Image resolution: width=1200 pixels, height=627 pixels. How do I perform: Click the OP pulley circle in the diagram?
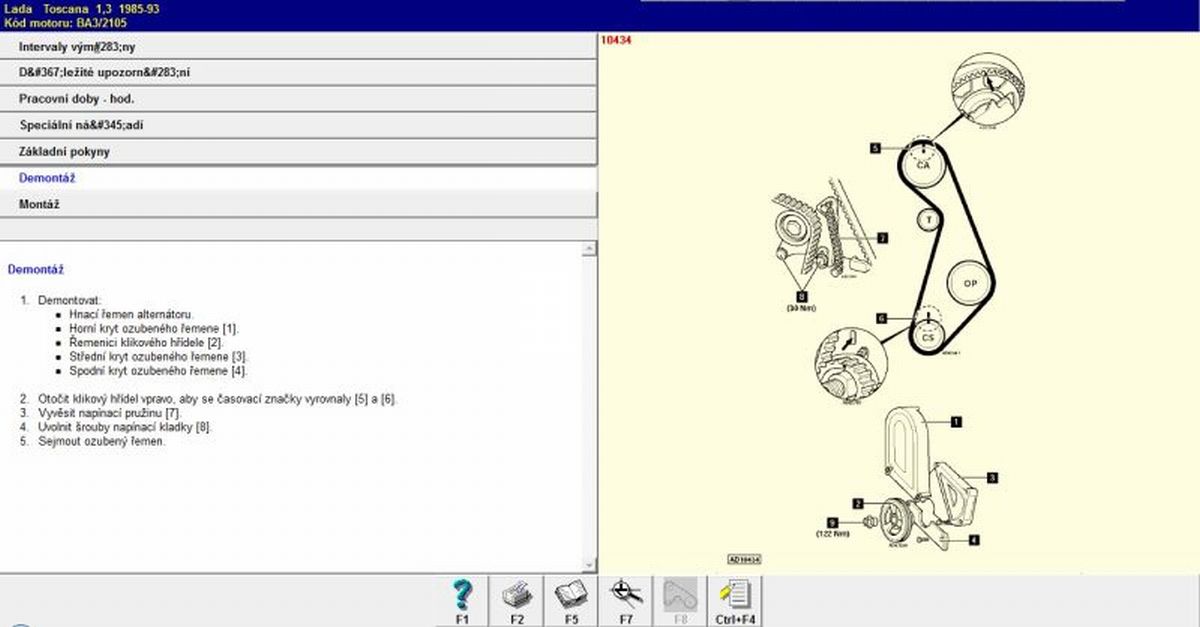(x=969, y=284)
